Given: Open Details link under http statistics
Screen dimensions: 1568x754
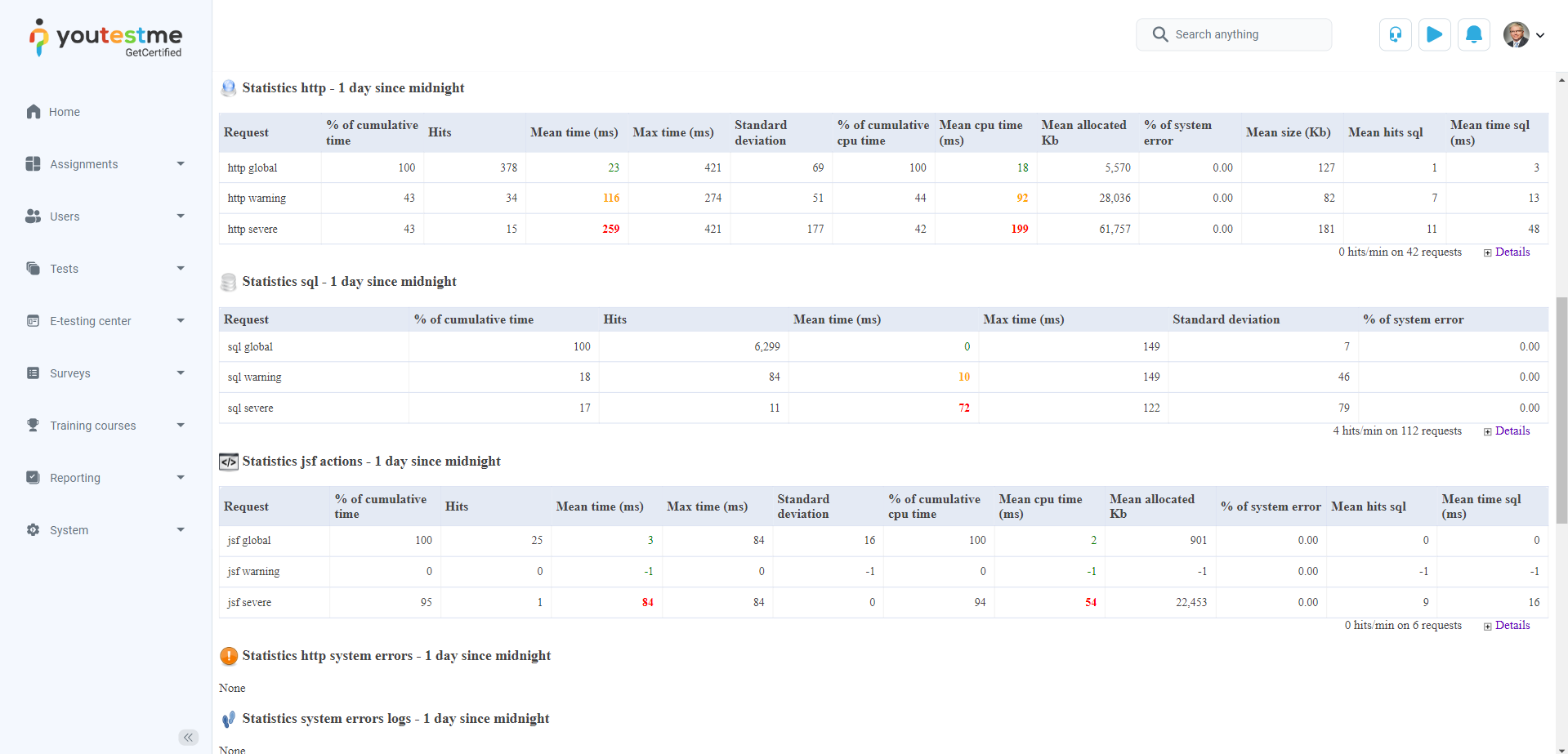Looking at the screenshot, I should (x=1512, y=252).
